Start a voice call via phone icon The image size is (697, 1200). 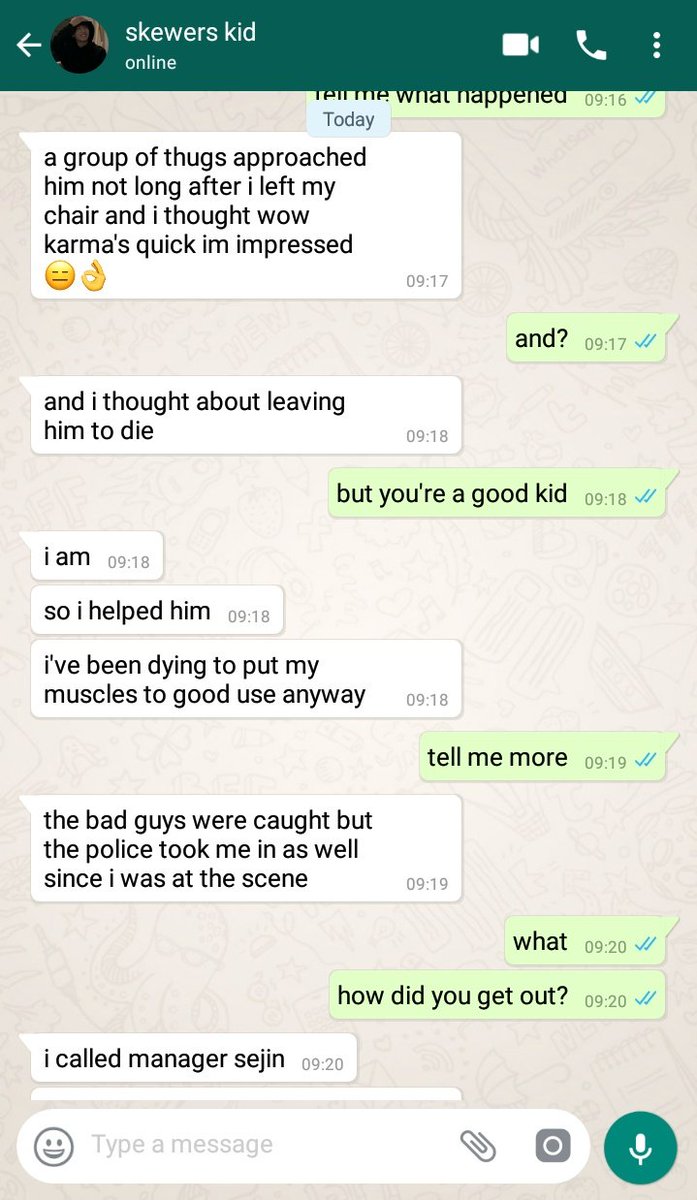click(x=591, y=45)
